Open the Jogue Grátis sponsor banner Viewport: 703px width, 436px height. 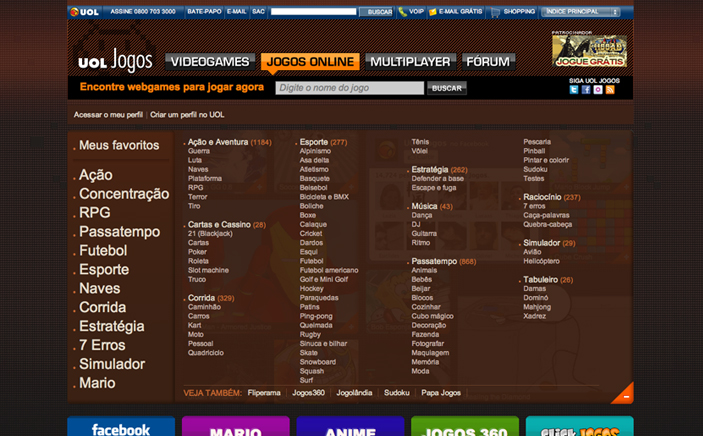click(589, 51)
